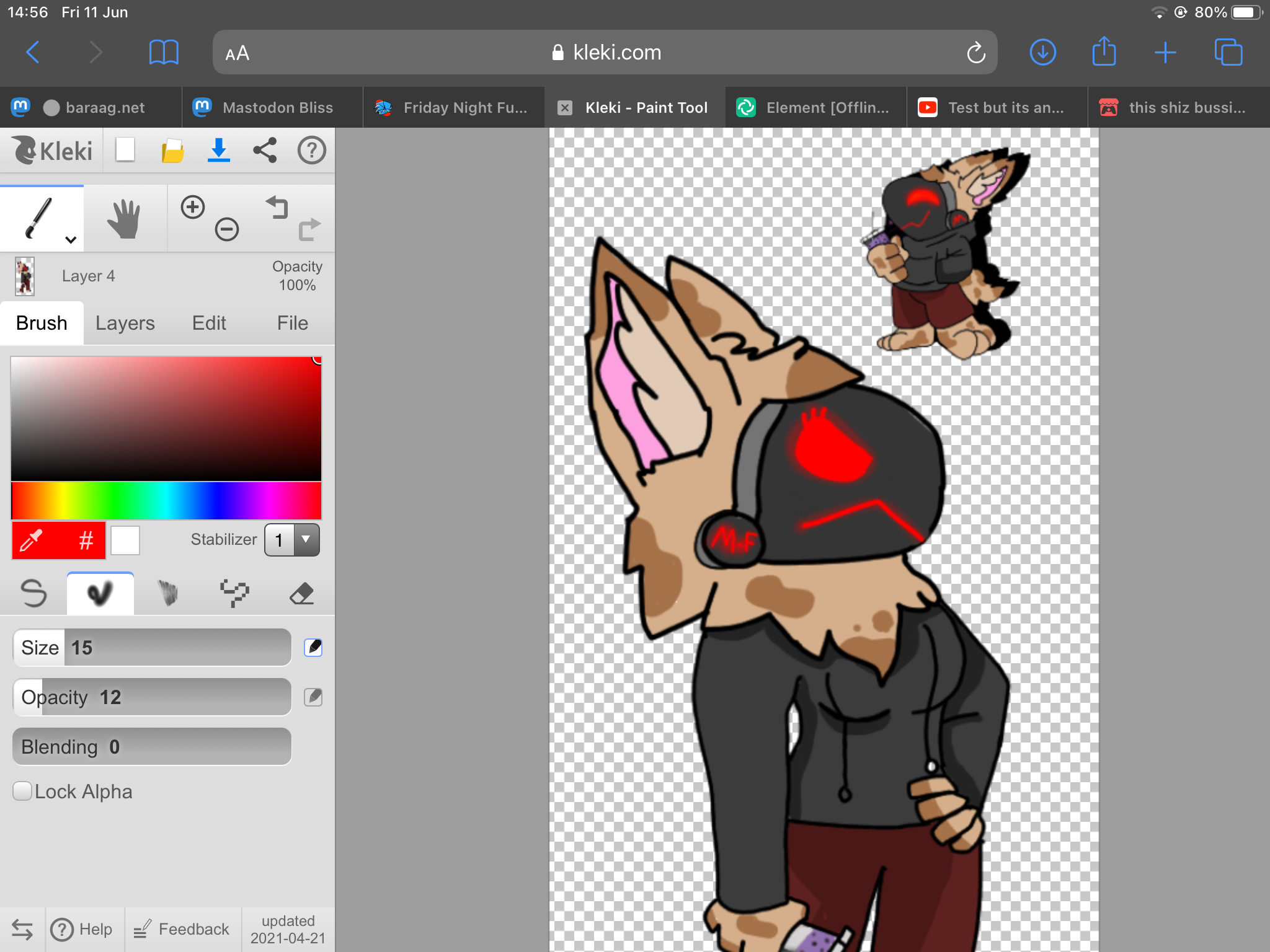
Task: Click the undo arrow icon
Action: [x=277, y=207]
